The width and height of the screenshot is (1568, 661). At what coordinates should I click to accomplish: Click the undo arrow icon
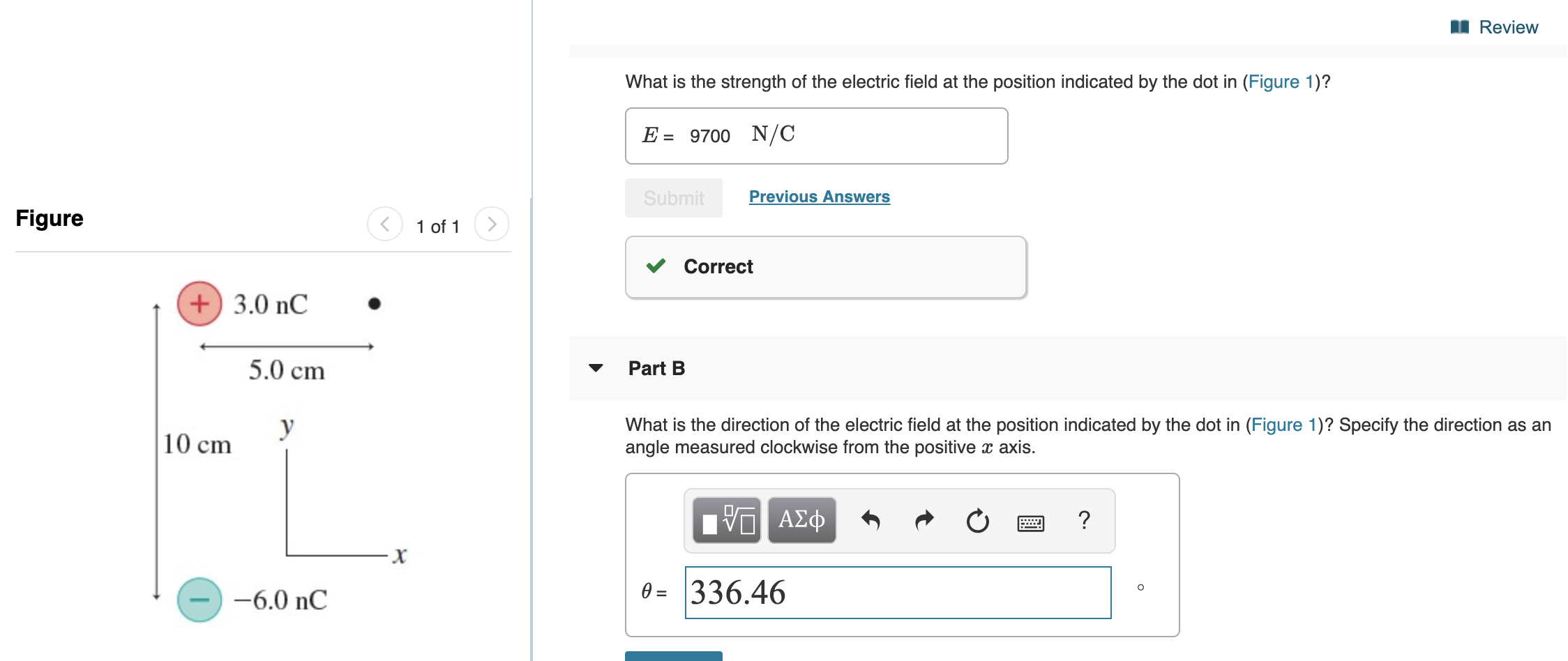coord(870,520)
